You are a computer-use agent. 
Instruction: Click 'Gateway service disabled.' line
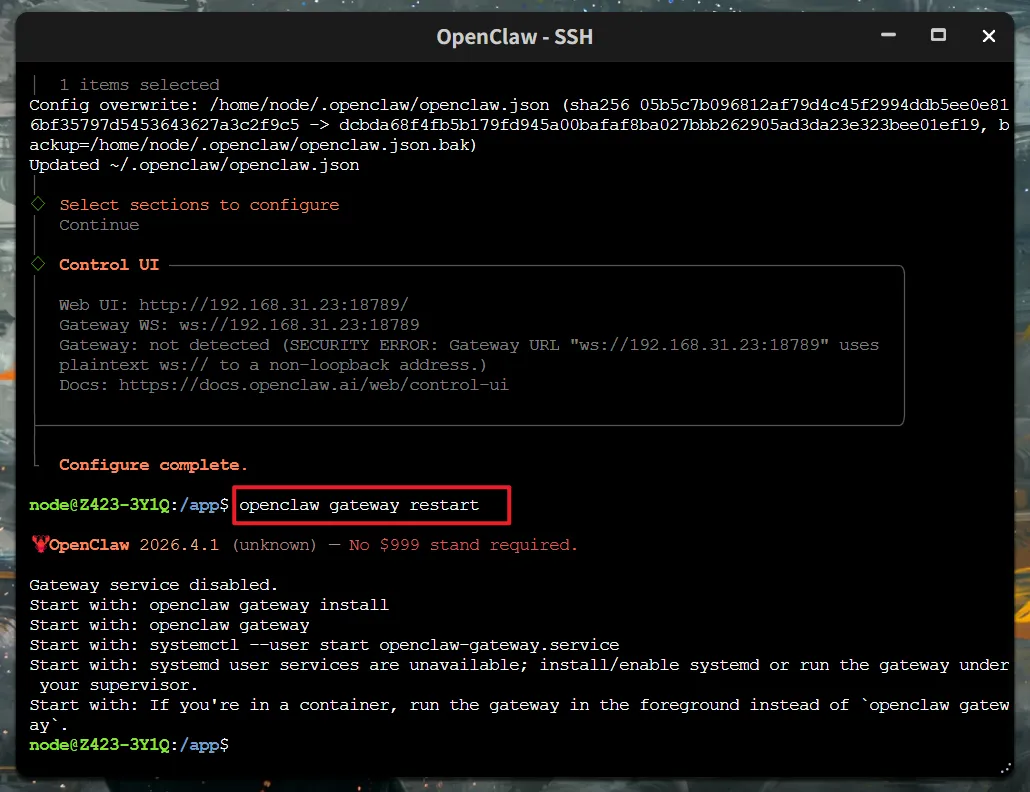pyautogui.click(x=154, y=585)
